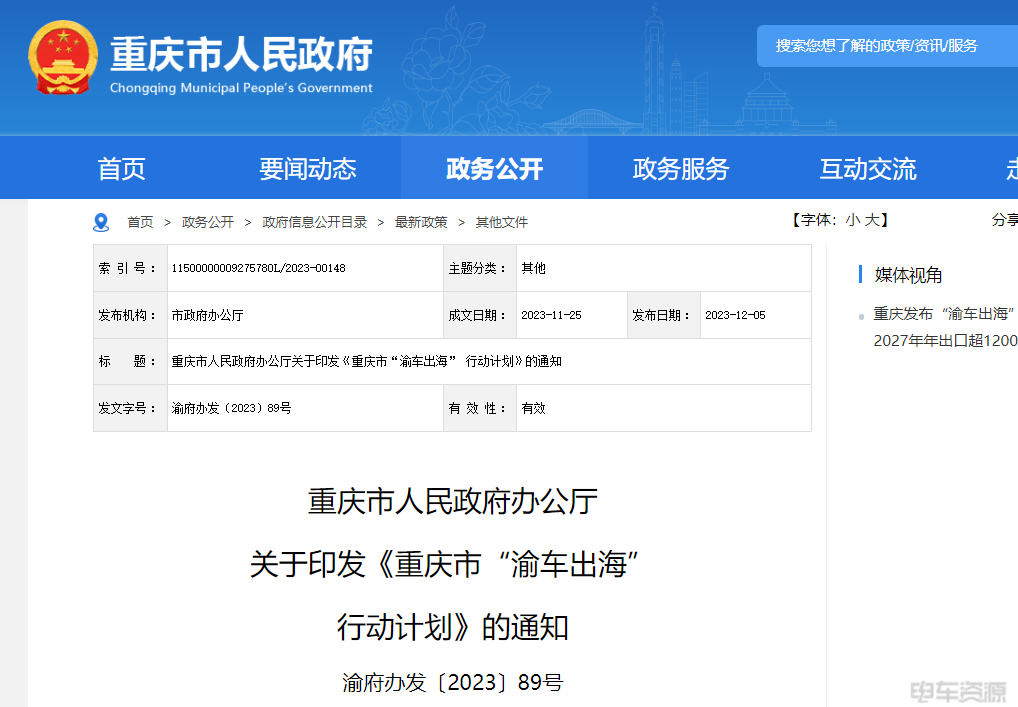
Task: Open the 重庆发布"渝车出海" media article link
Action: (x=945, y=327)
